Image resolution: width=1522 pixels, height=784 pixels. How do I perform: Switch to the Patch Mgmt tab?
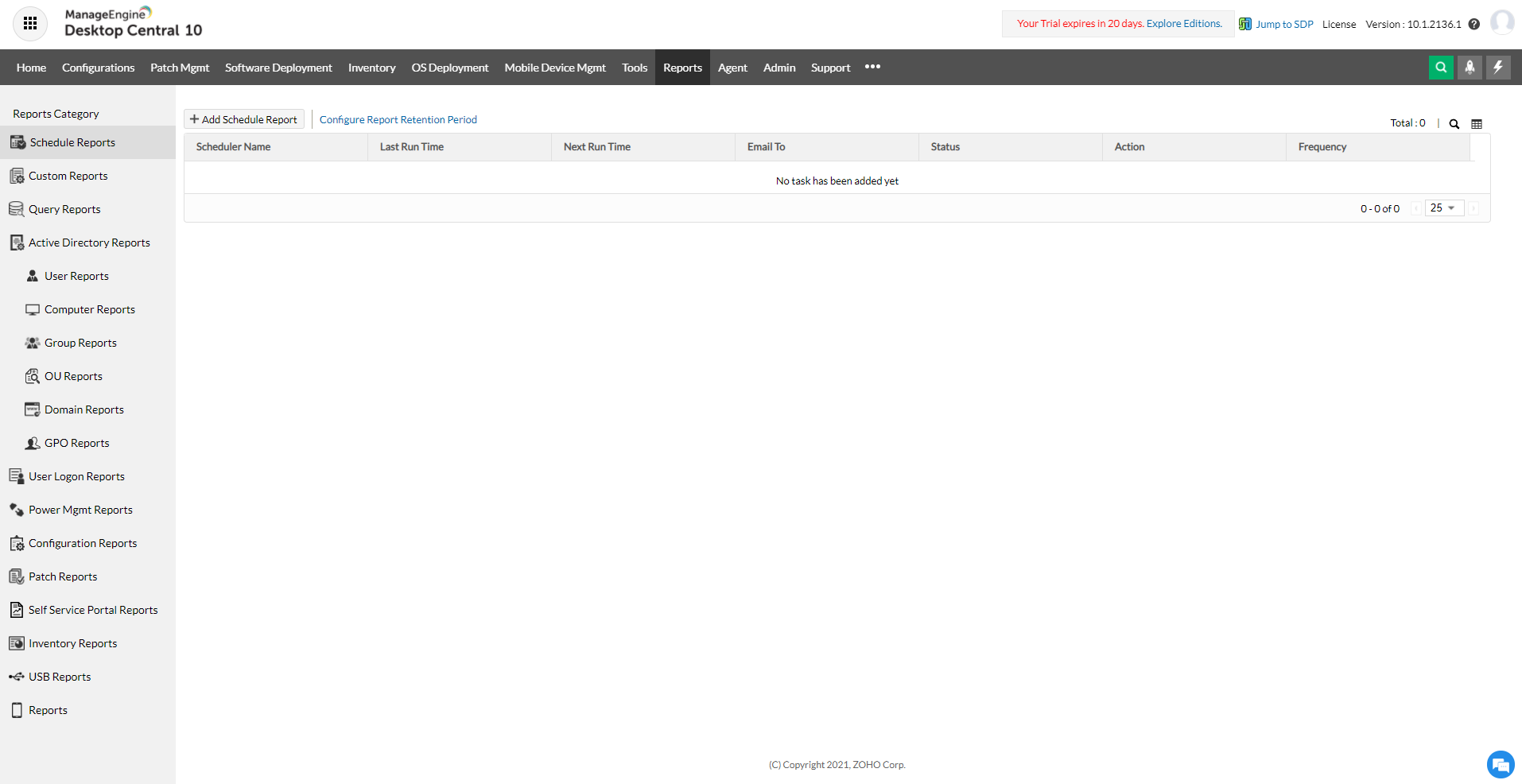coord(179,67)
